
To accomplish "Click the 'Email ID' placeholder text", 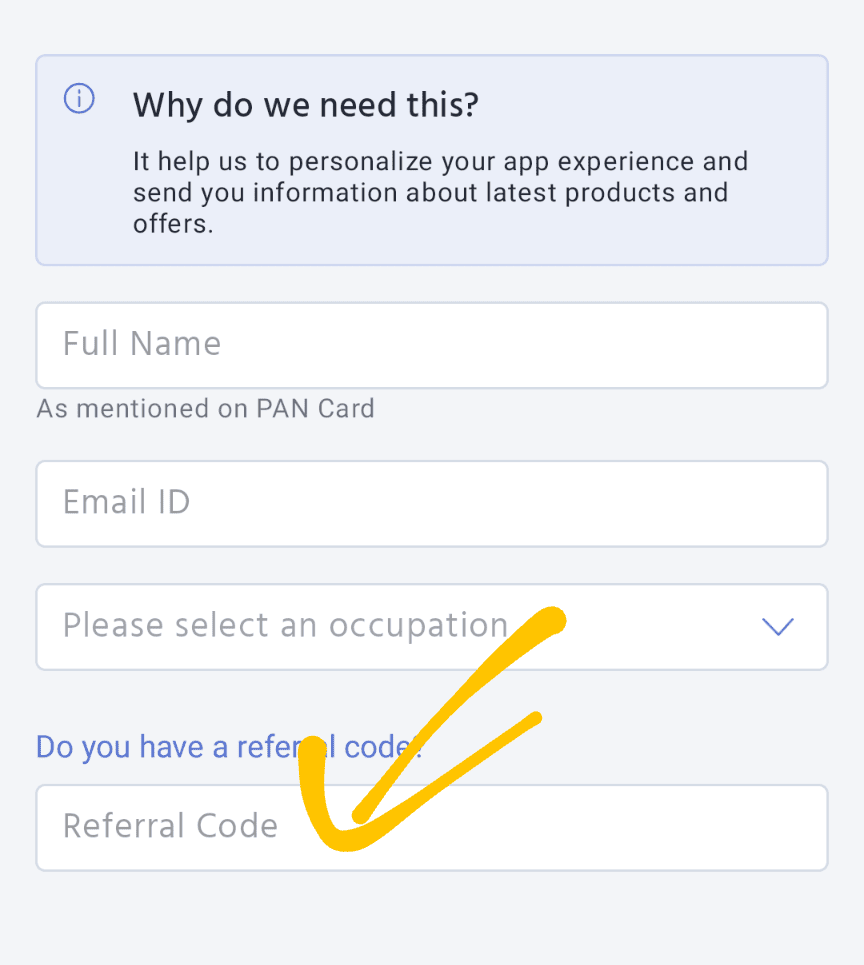I will pos(126,502).
